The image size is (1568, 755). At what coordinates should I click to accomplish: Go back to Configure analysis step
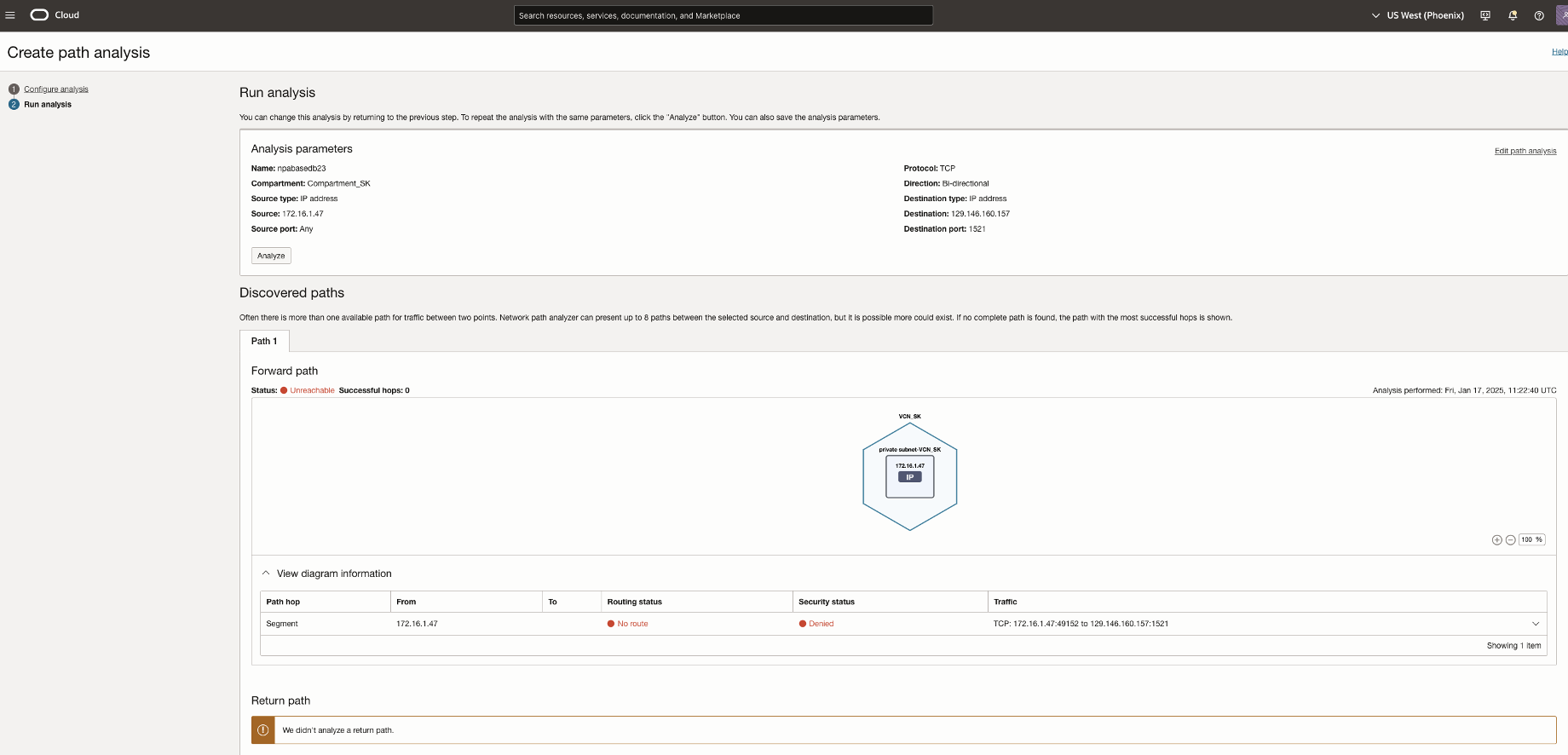[x=56, y=89]
